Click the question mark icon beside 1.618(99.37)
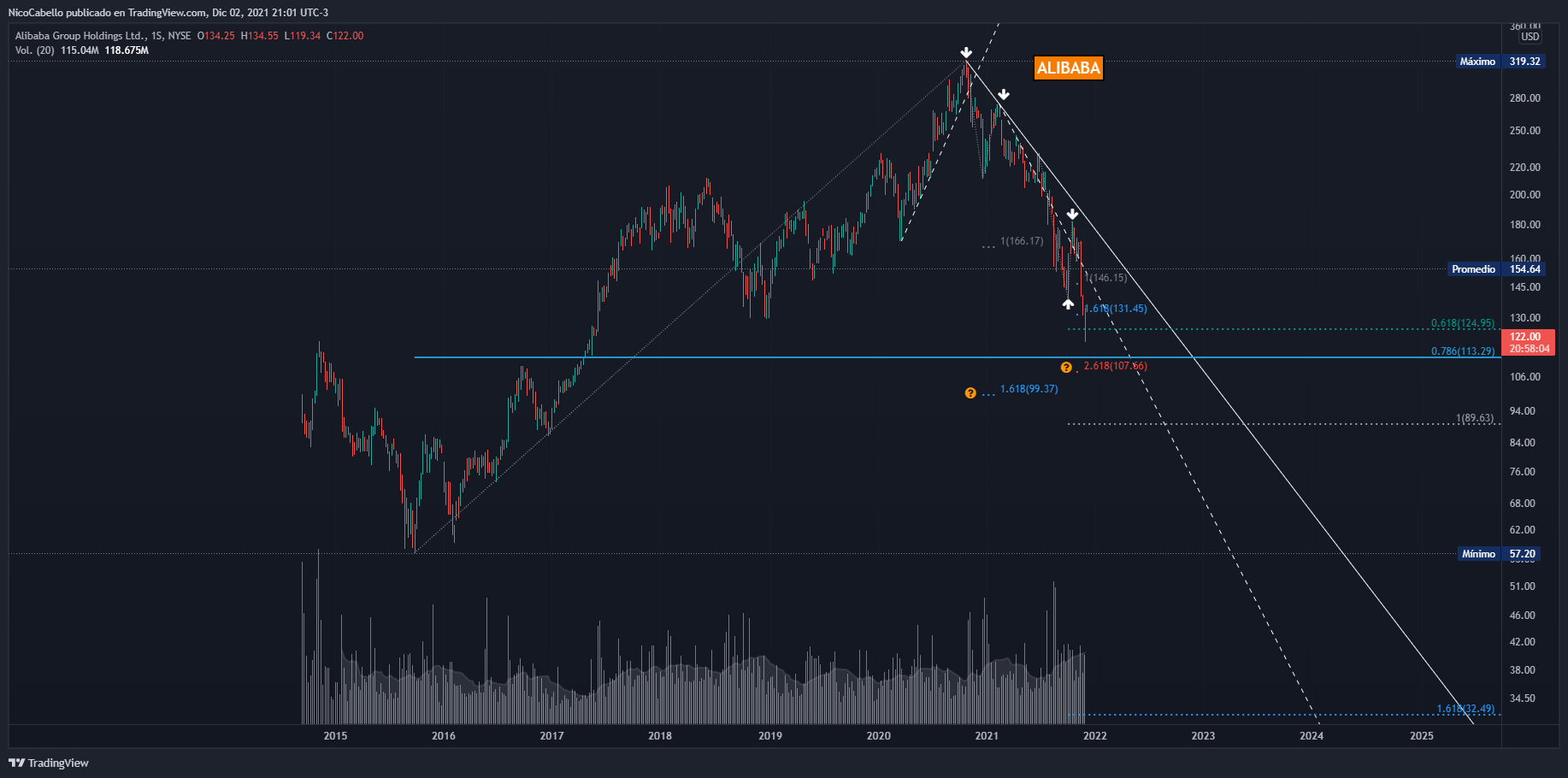The image size is (1568, 778). (970, 393)
